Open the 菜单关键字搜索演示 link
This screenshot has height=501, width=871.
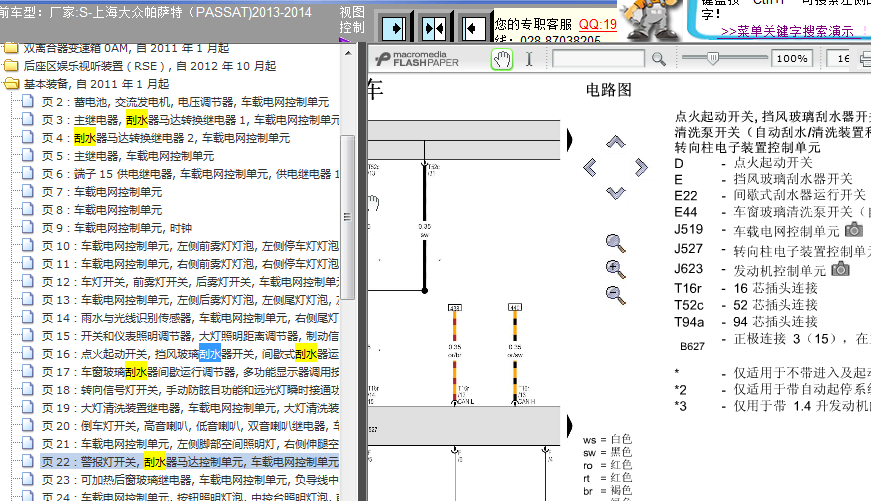pyautogui.click(x=787, y=31)
